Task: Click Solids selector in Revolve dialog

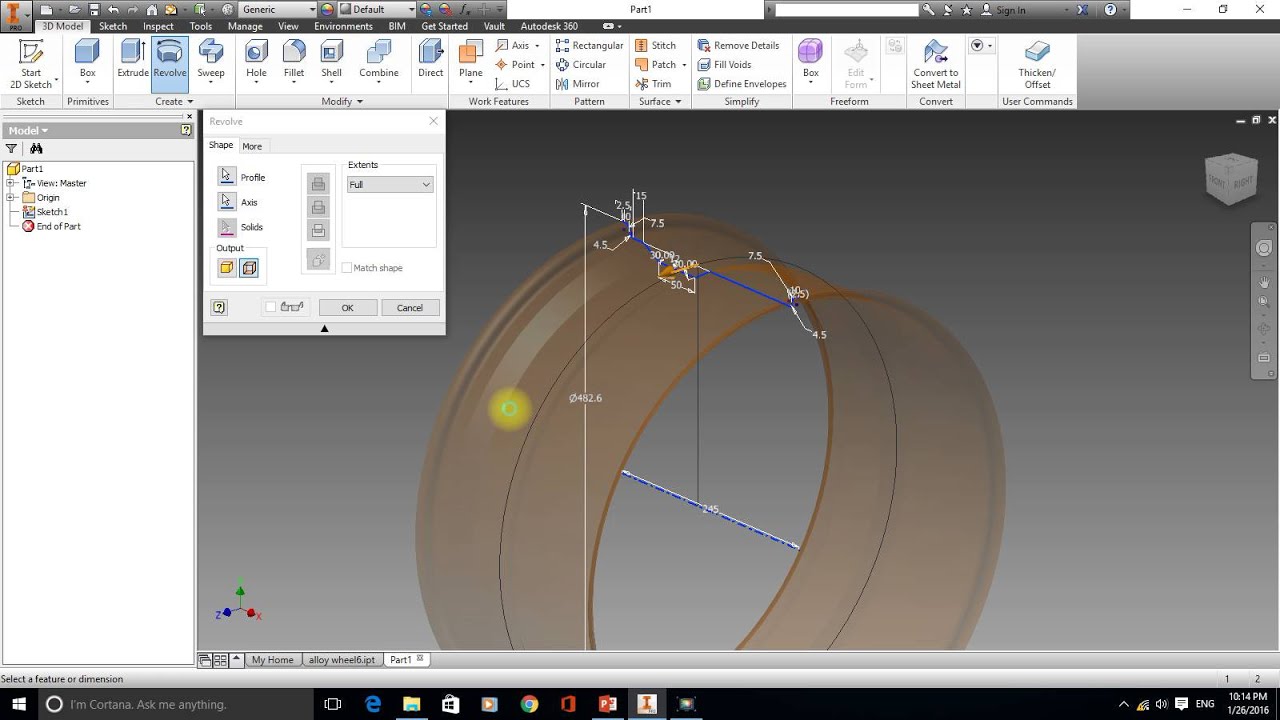Action: (x=228, y=227)
